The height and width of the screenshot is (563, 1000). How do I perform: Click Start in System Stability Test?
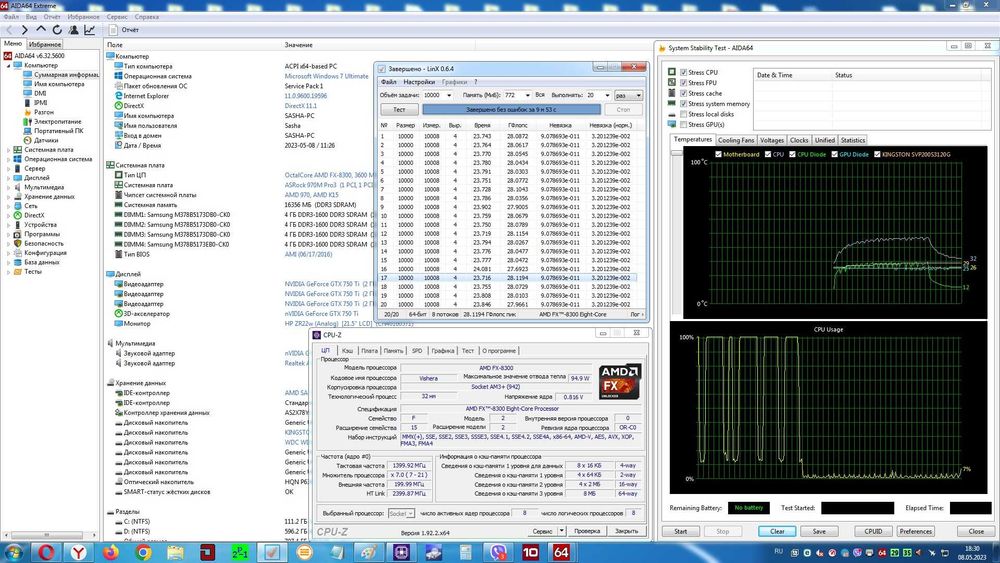click(x=681, y=531)
